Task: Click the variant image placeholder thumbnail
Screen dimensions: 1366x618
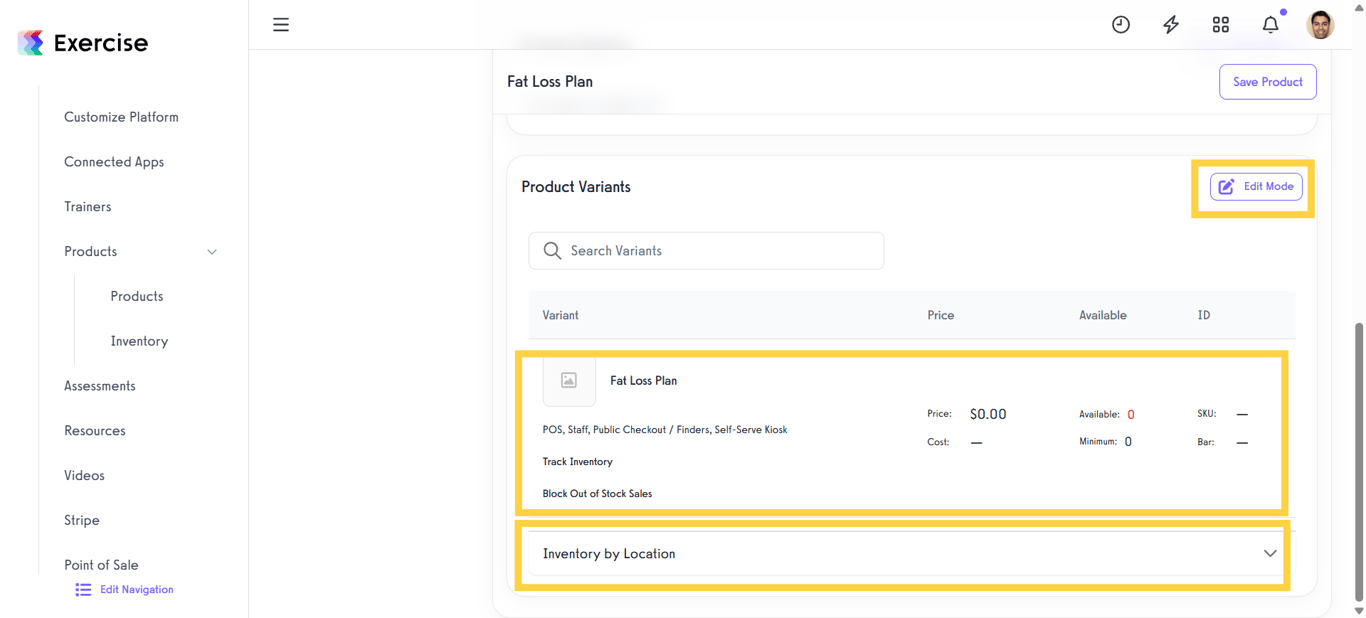Action: point(569,380)
